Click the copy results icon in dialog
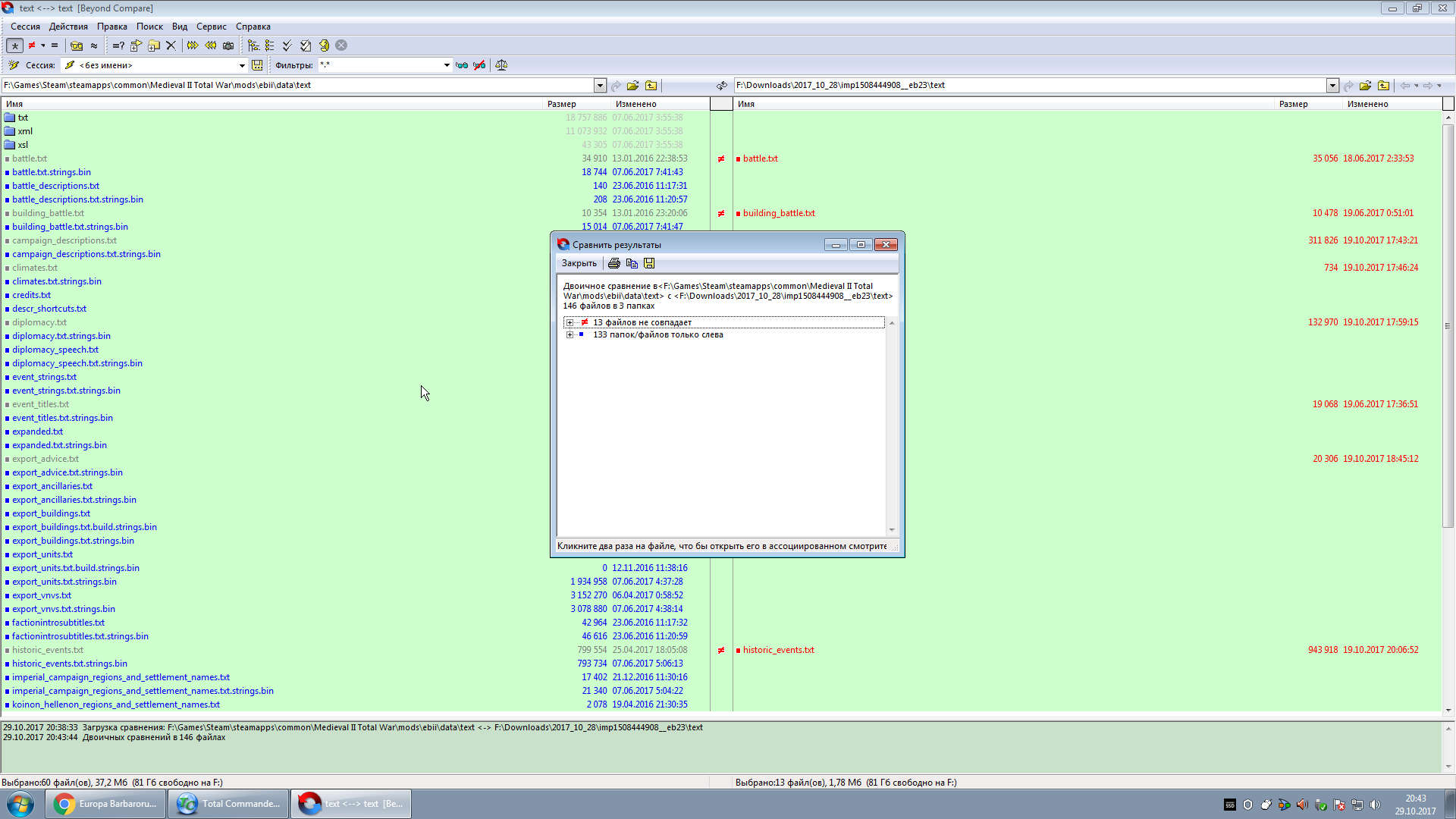This screenshot has width=1456, height=819. click(632, 263)
